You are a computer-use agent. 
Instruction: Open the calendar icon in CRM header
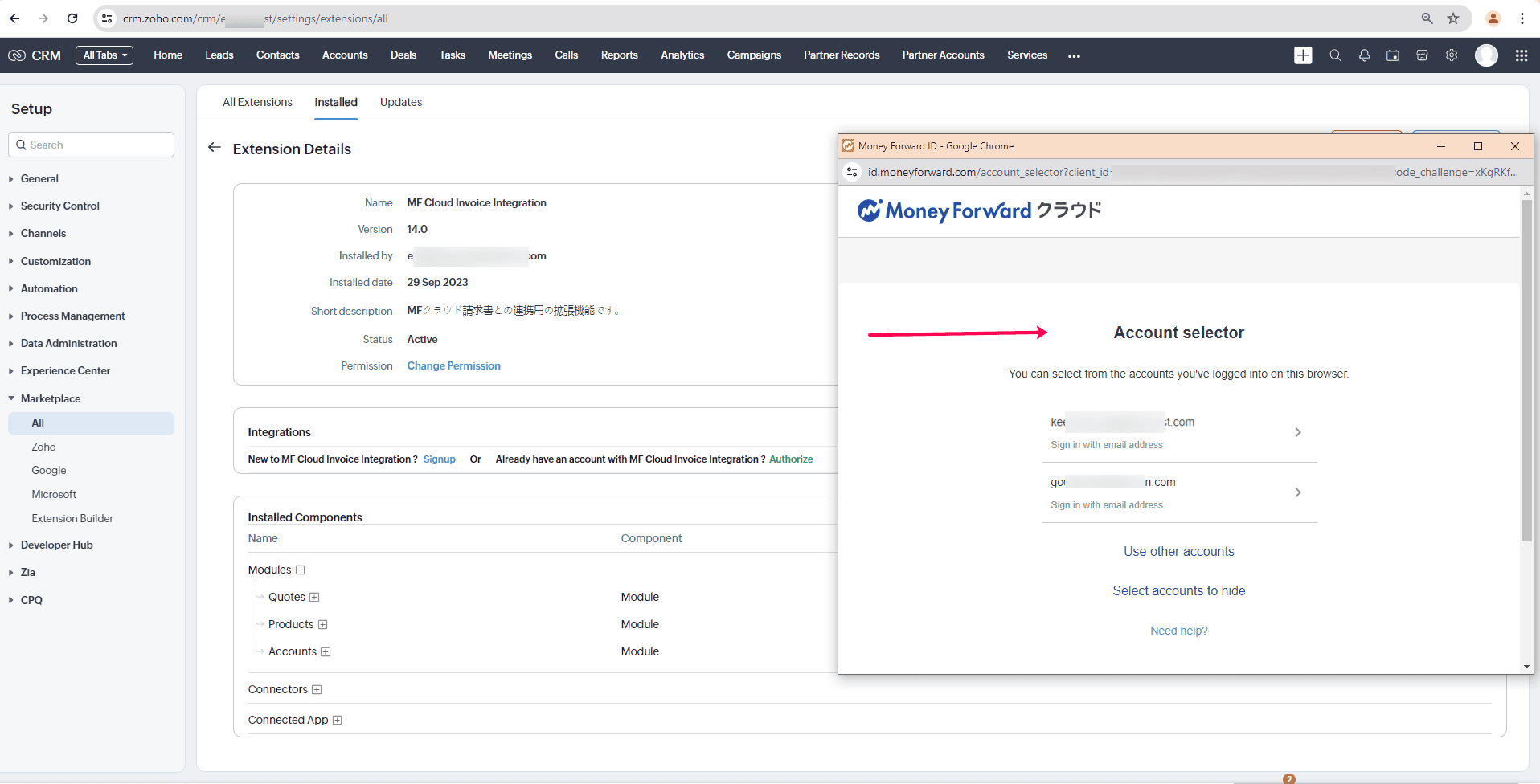[x=1393, y=55]
